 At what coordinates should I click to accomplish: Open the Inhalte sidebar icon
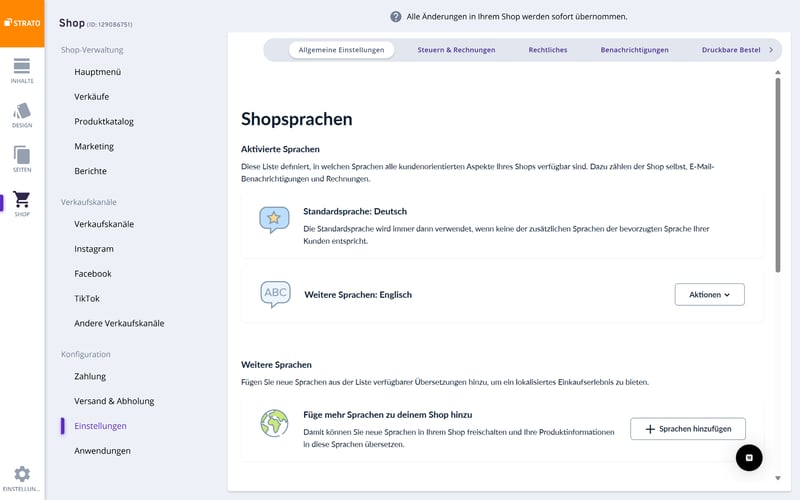(22, 69)
